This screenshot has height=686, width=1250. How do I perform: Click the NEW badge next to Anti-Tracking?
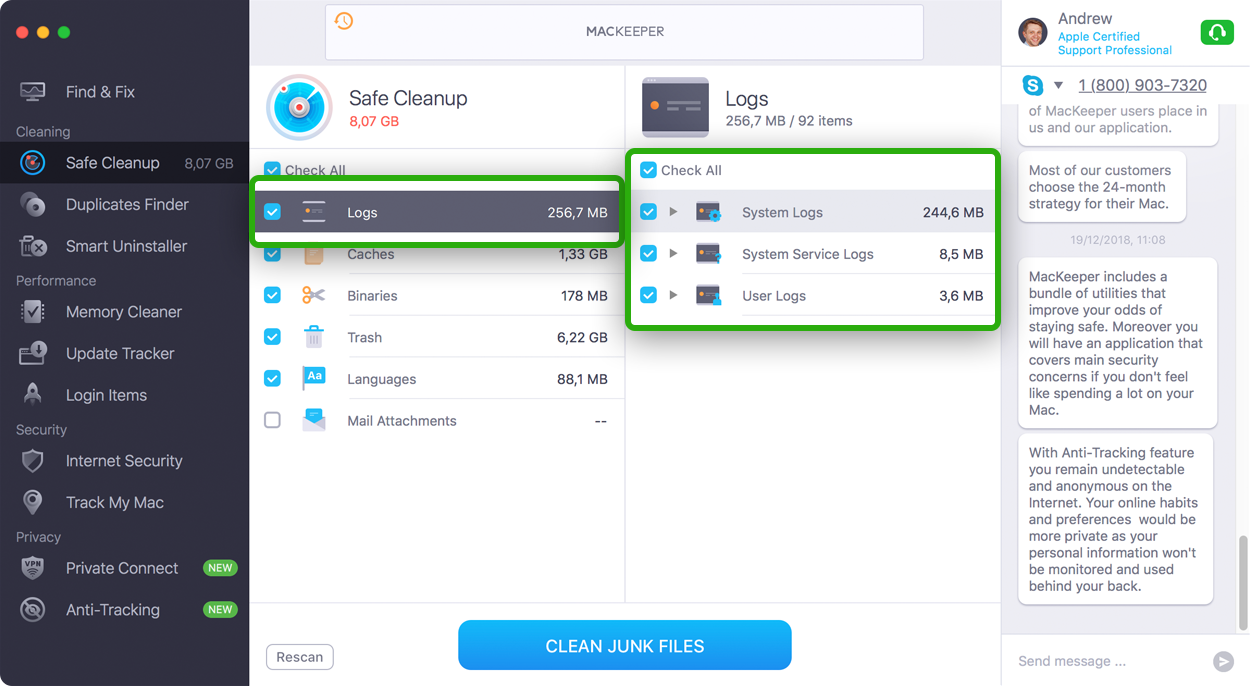220,610
